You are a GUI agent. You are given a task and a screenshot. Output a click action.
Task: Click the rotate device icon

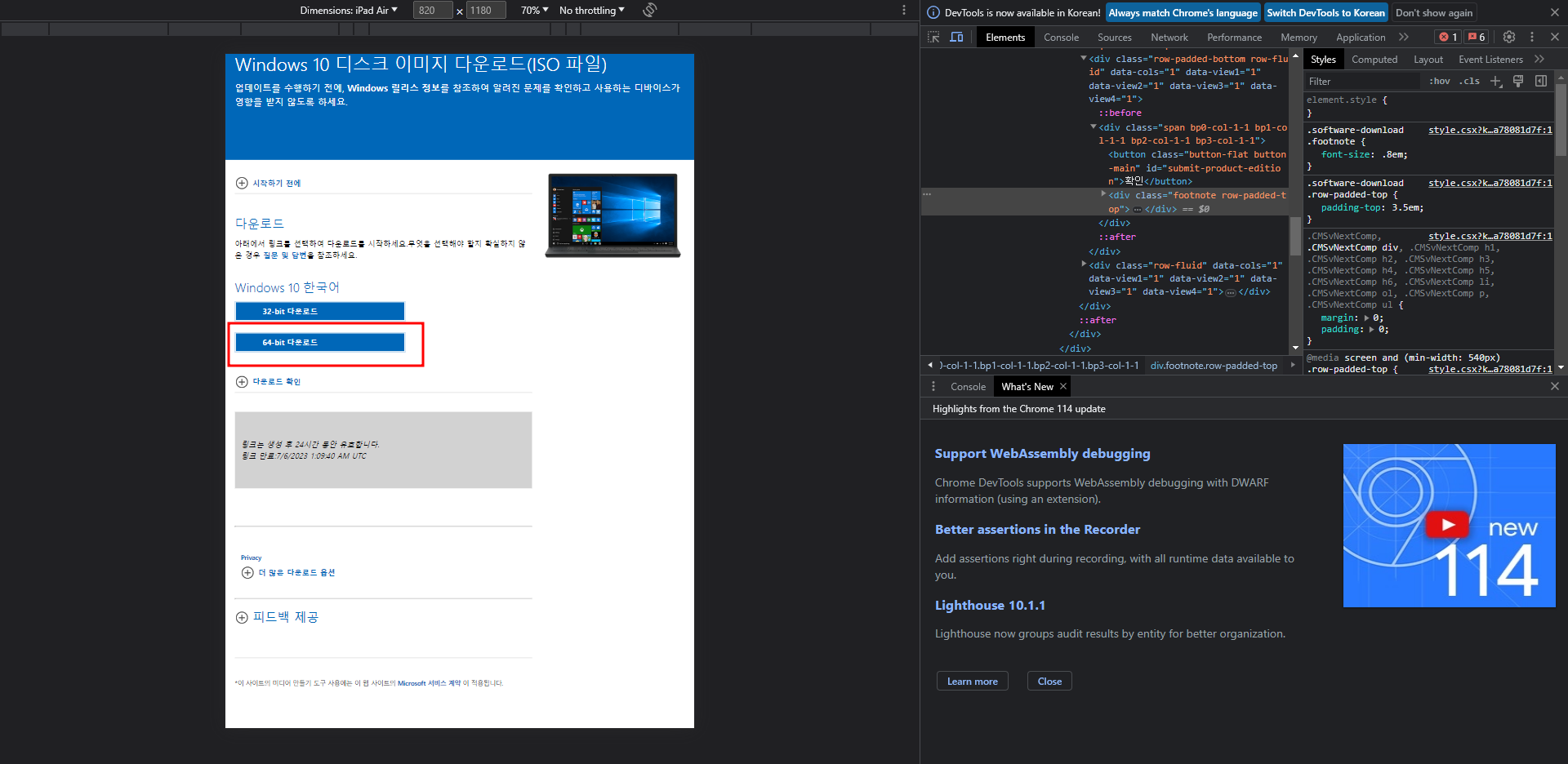click(650, 11)
